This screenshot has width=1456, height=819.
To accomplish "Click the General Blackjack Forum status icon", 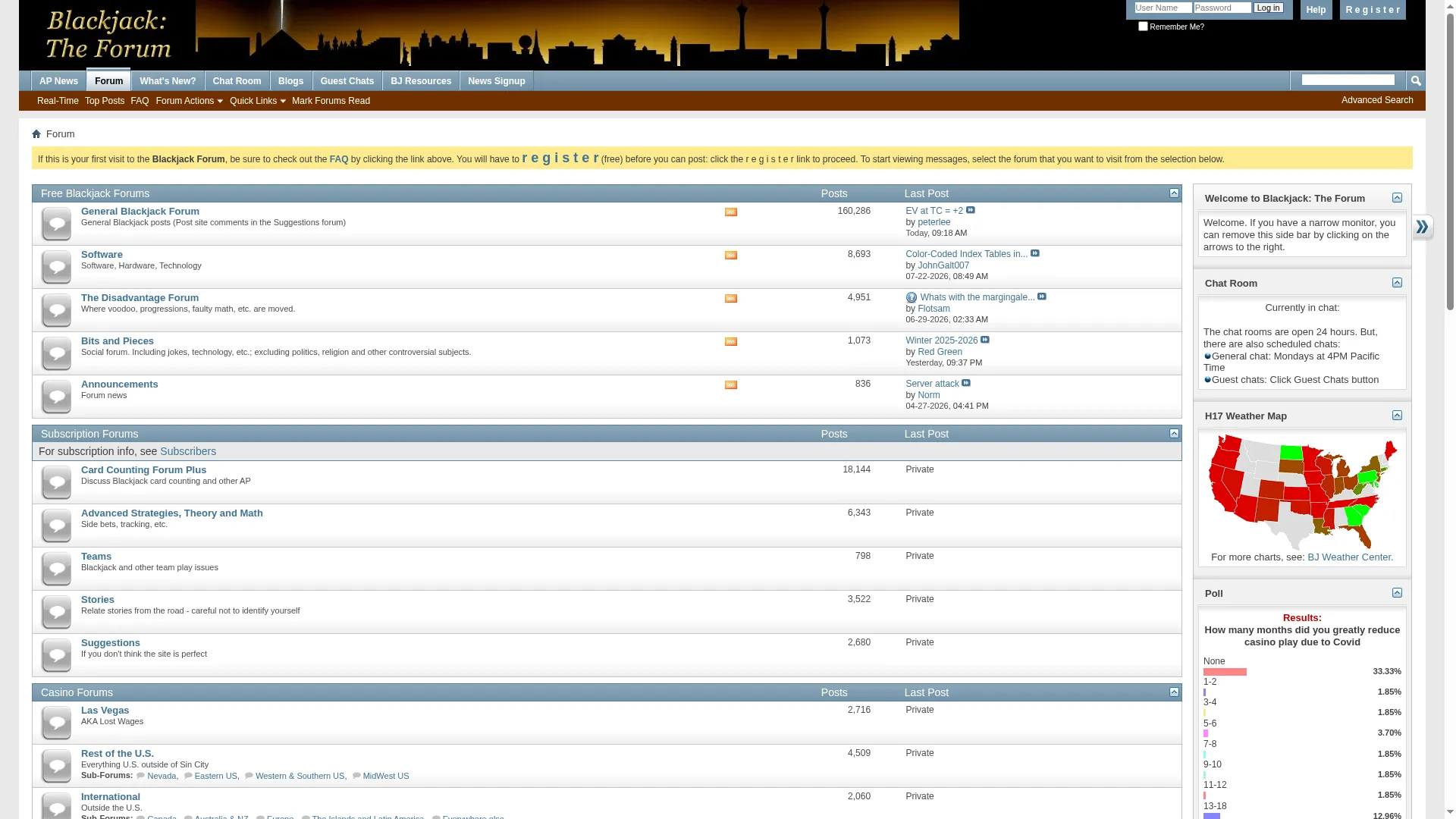I will point(56,224).
